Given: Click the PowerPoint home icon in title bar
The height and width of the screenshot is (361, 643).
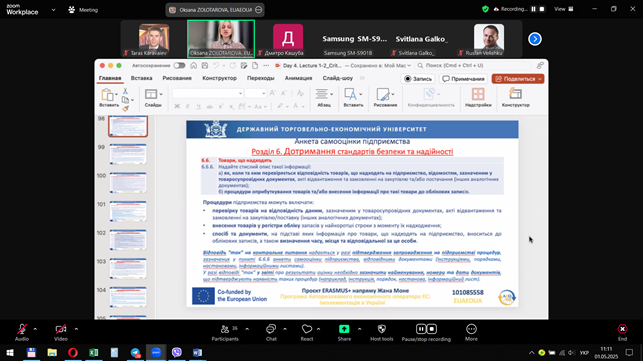Looking at the screenshot, I should tap(194, 66).
